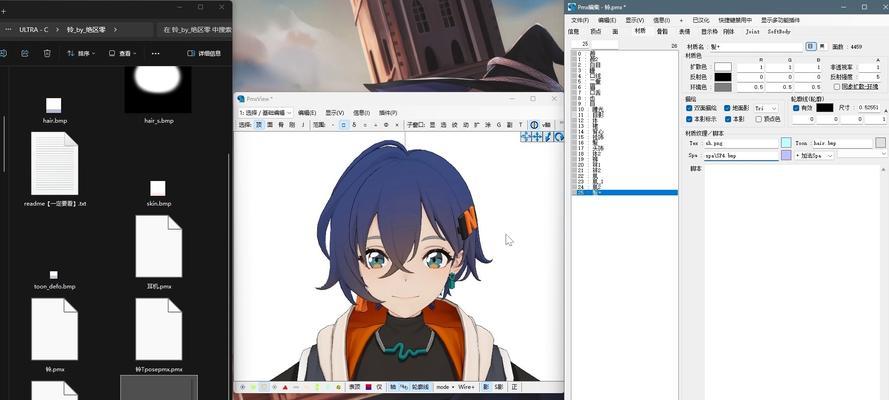This screenshot has height=400, width=889.
Task: Click the Wire+ button in PmxView bottom bar
Action: (x=466, y=388)
